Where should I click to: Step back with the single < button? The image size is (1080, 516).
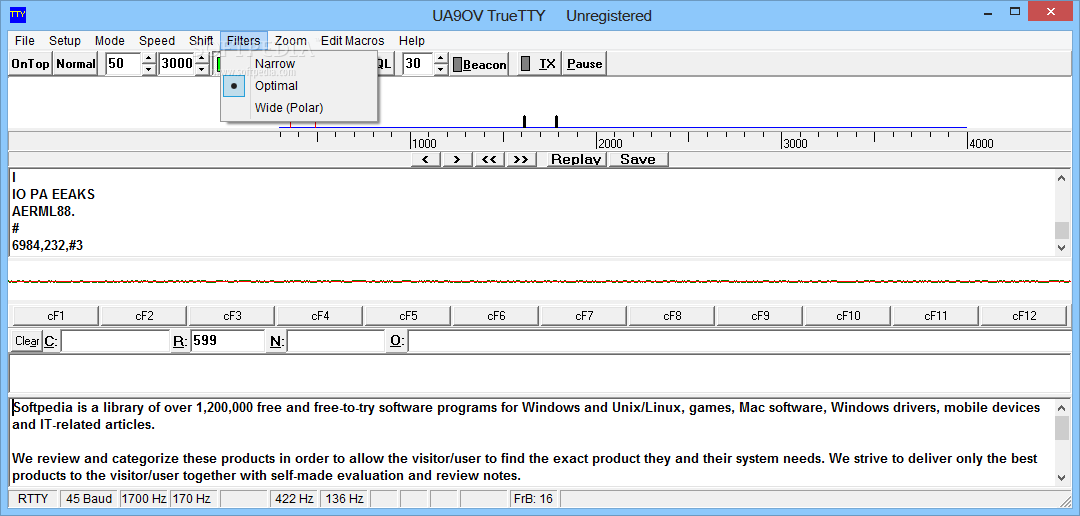[x=426, y=160]
